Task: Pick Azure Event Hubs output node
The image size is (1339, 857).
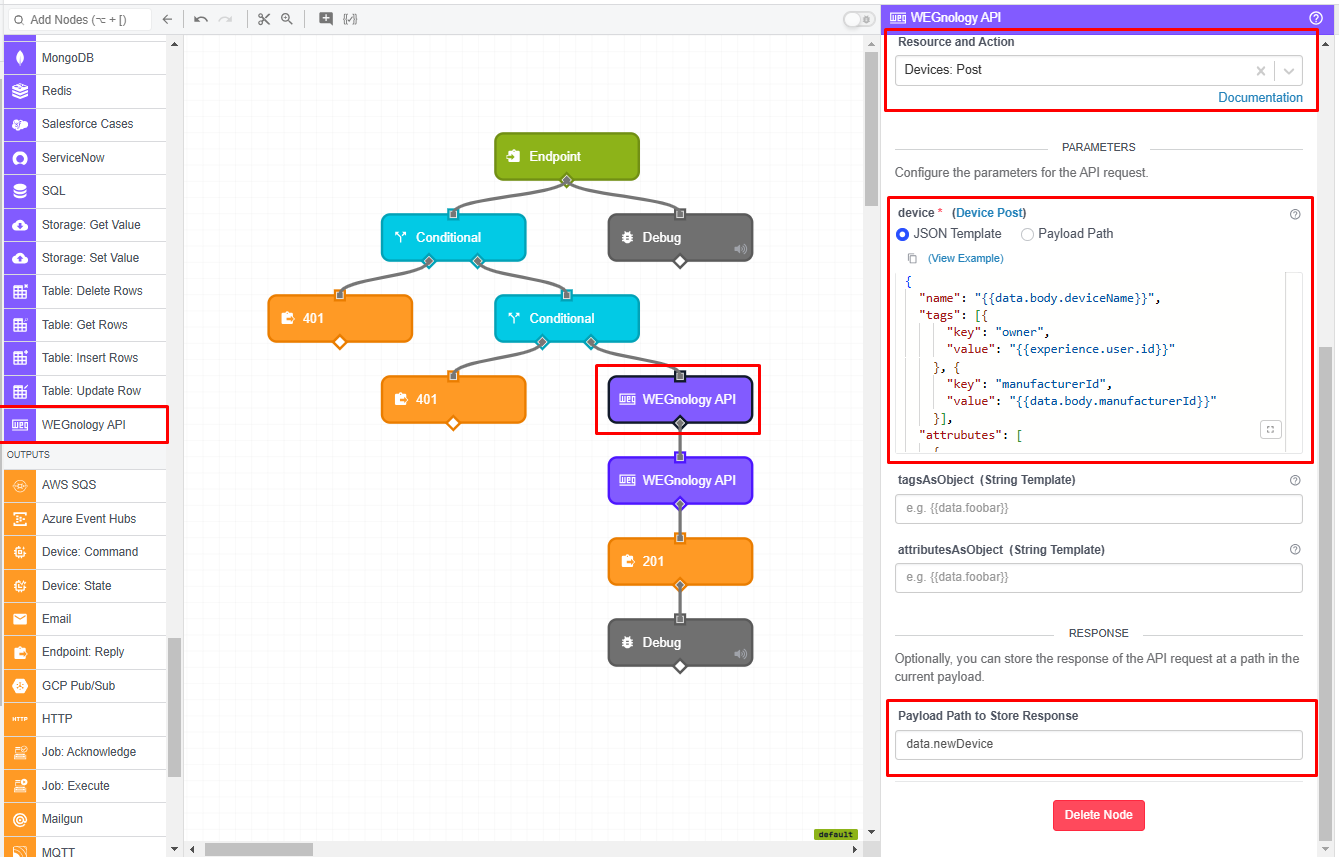Action: click(x=84, y=519)
